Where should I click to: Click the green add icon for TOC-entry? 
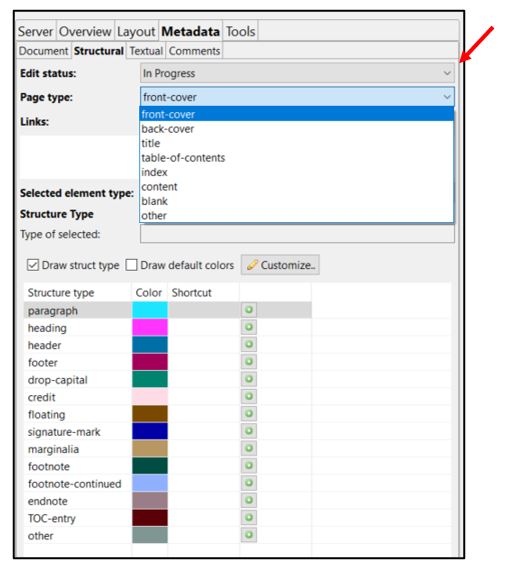click(x=249, y=517)
